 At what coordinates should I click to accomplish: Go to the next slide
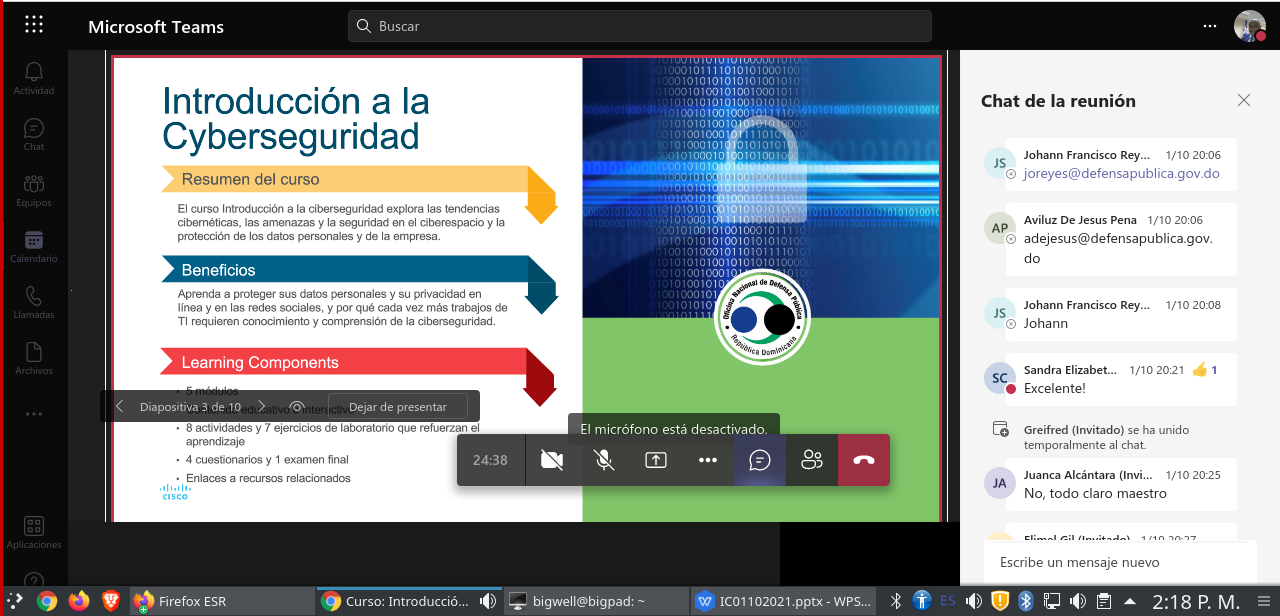point(261,407)
